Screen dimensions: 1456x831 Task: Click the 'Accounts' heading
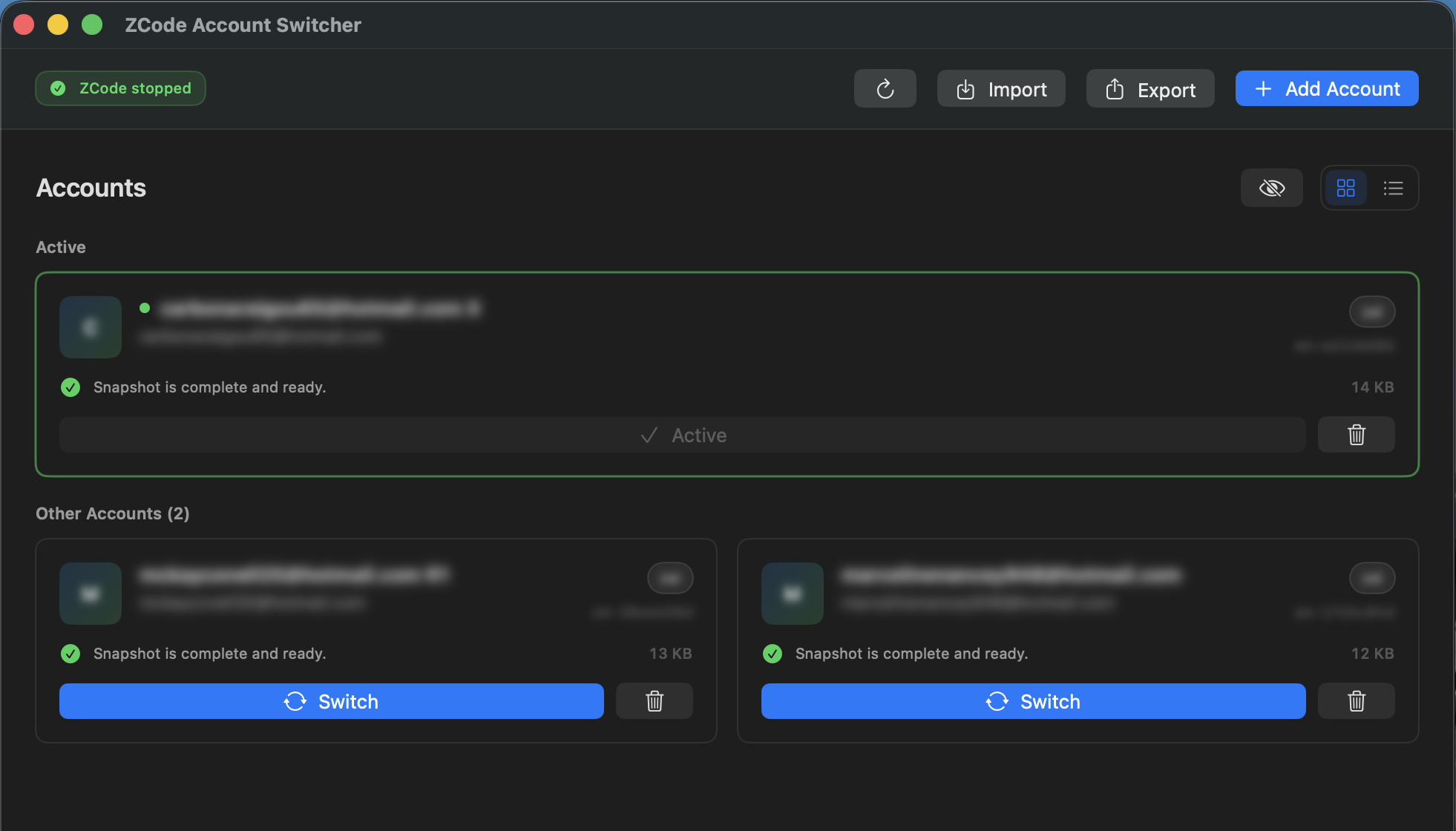(x=91, y=188)
